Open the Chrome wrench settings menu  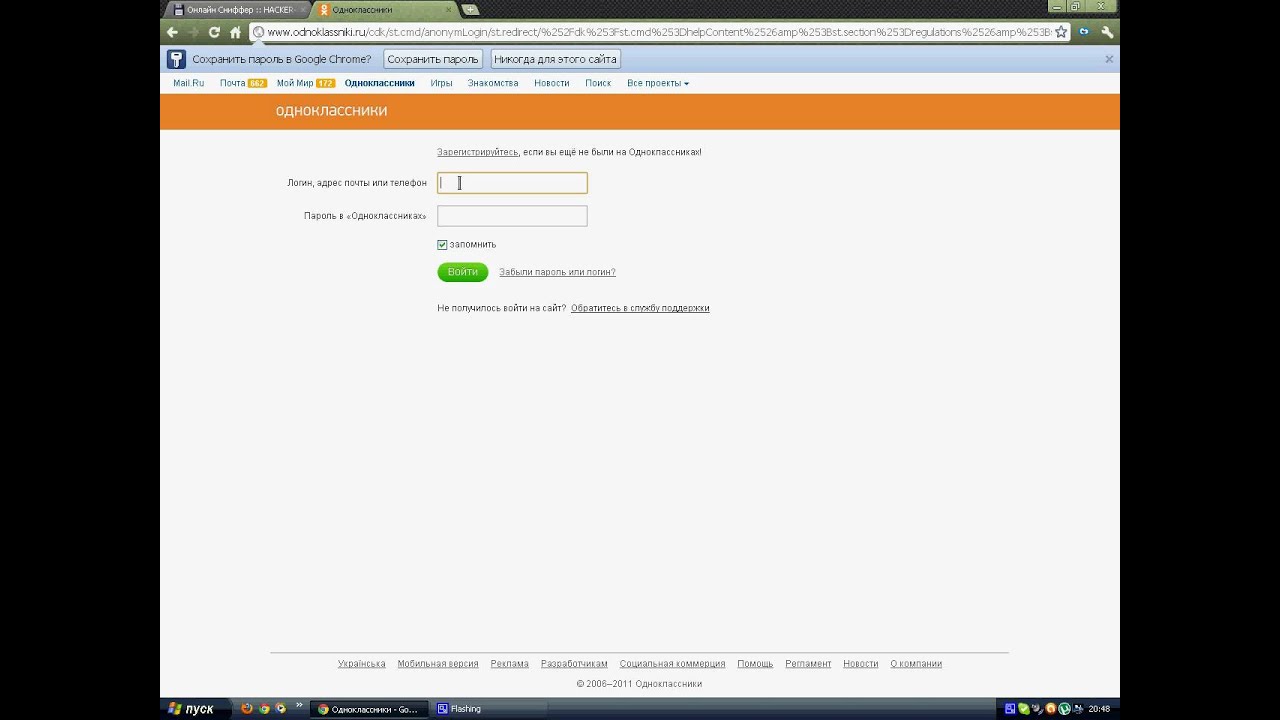(x=1107, y=32)
